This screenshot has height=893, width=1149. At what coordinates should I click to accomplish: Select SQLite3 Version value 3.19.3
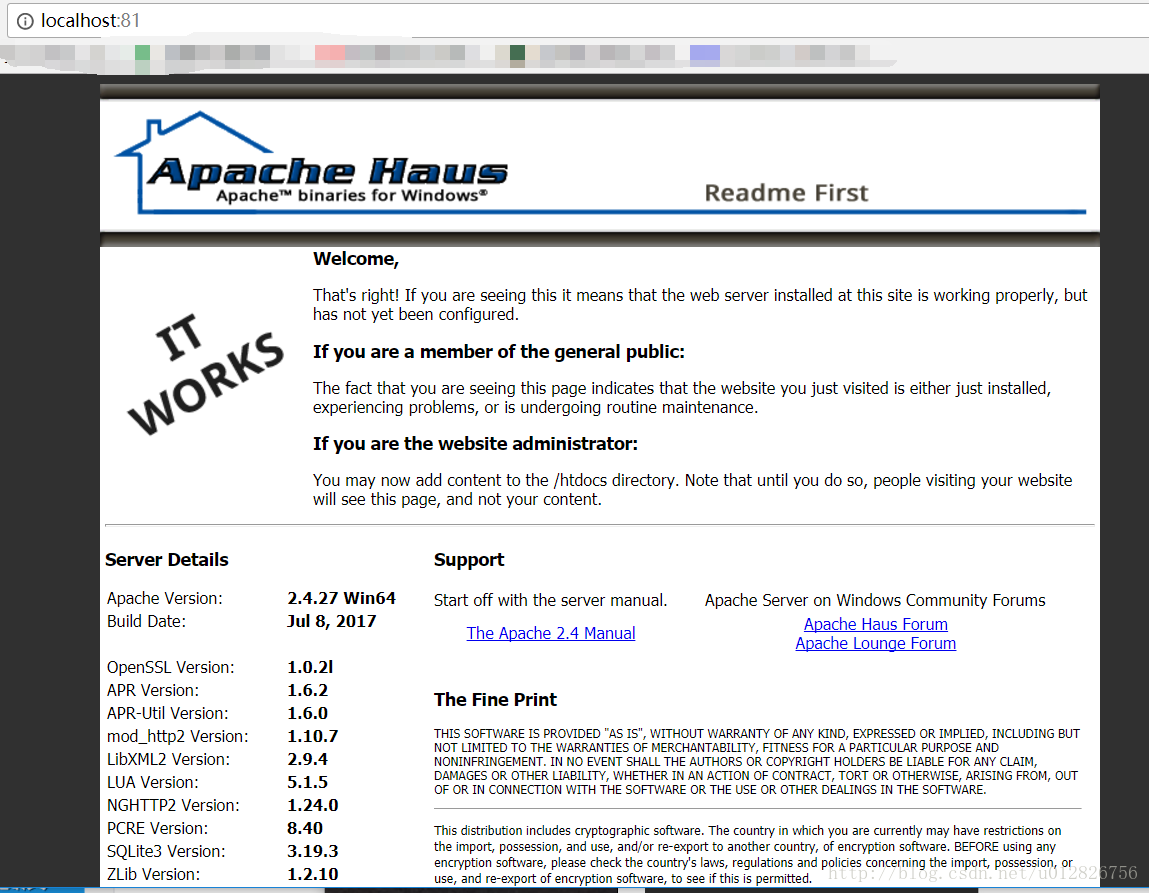[x=313, y=851]
